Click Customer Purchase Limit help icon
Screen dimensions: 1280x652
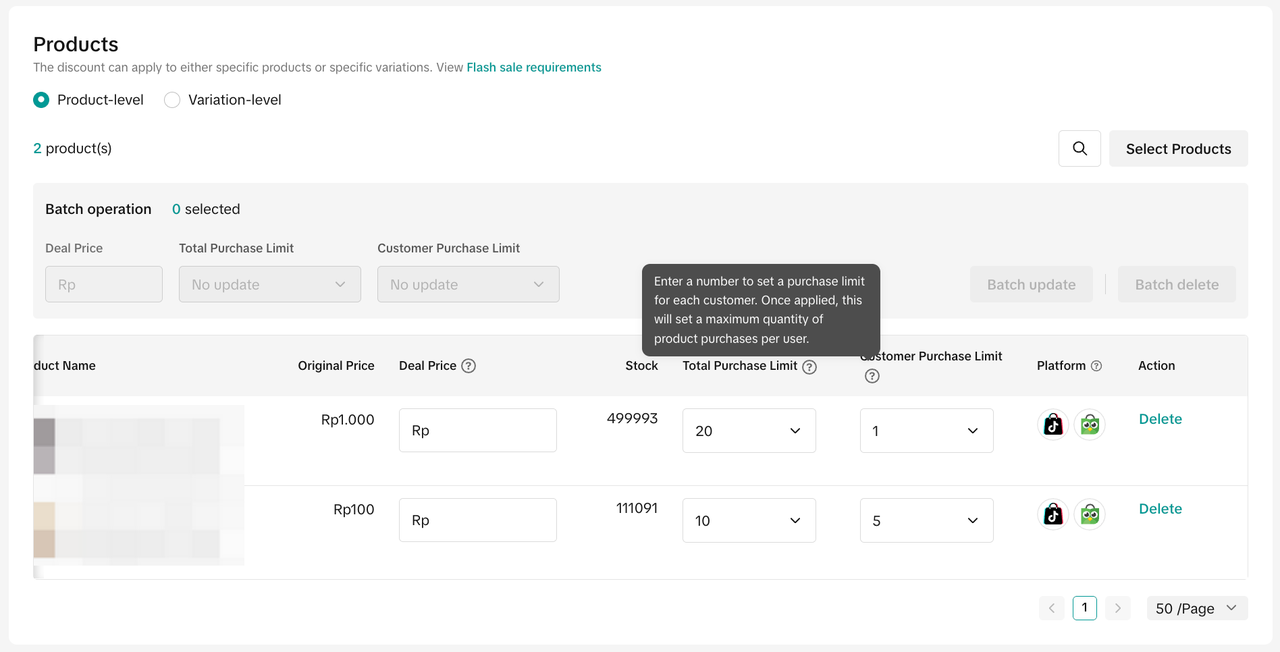872,376
